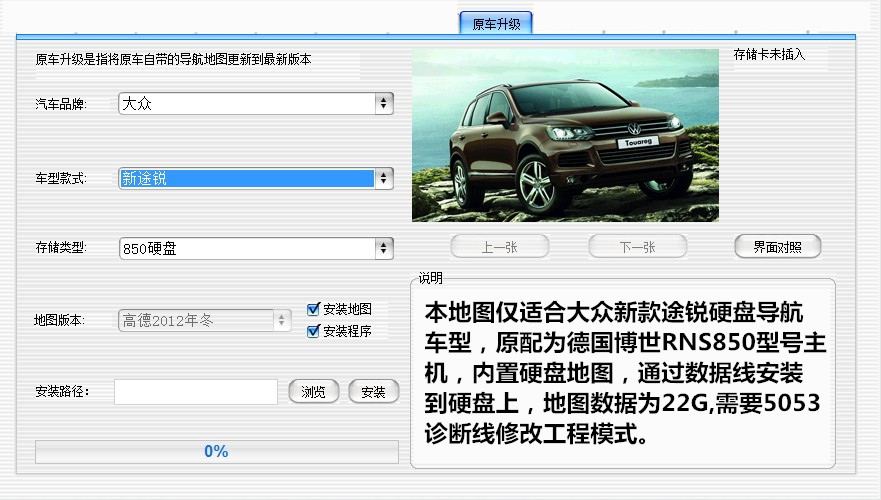Open the 地图版本 dropdown showing 高德2012年冬

coord(205,320)
